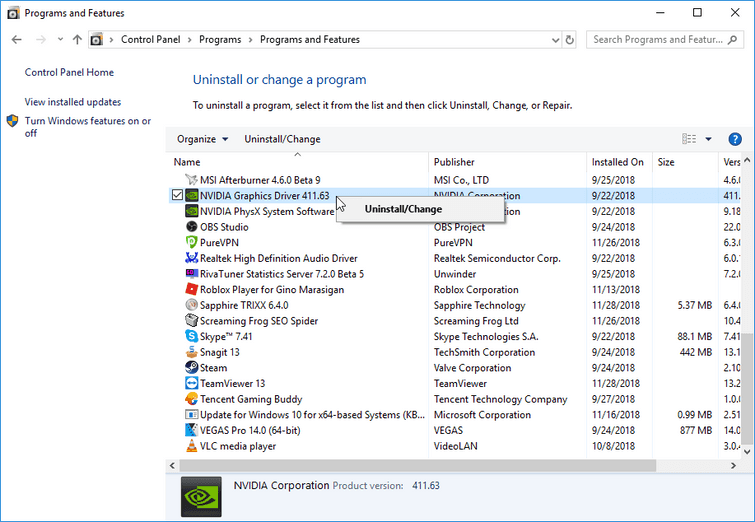Click the scroll down arrow

[747, 452]
